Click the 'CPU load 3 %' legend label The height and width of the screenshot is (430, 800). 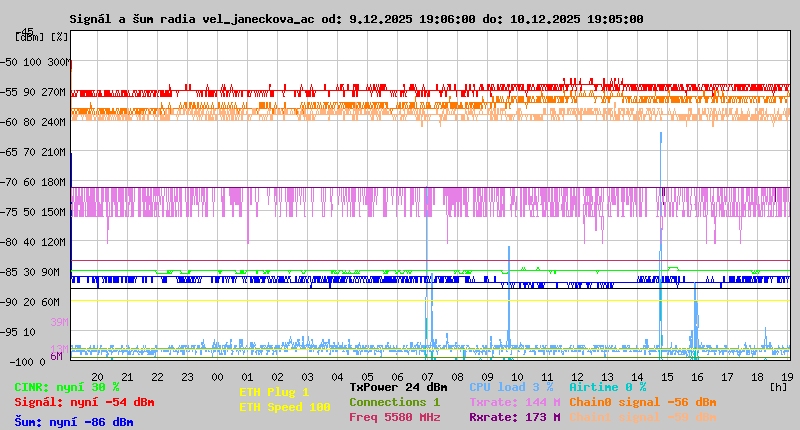pyautogui.click(x=511, y=387)
